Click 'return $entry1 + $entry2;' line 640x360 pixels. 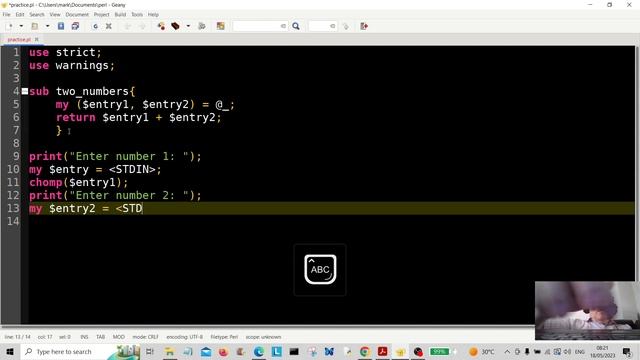click(x=138, y=118)
